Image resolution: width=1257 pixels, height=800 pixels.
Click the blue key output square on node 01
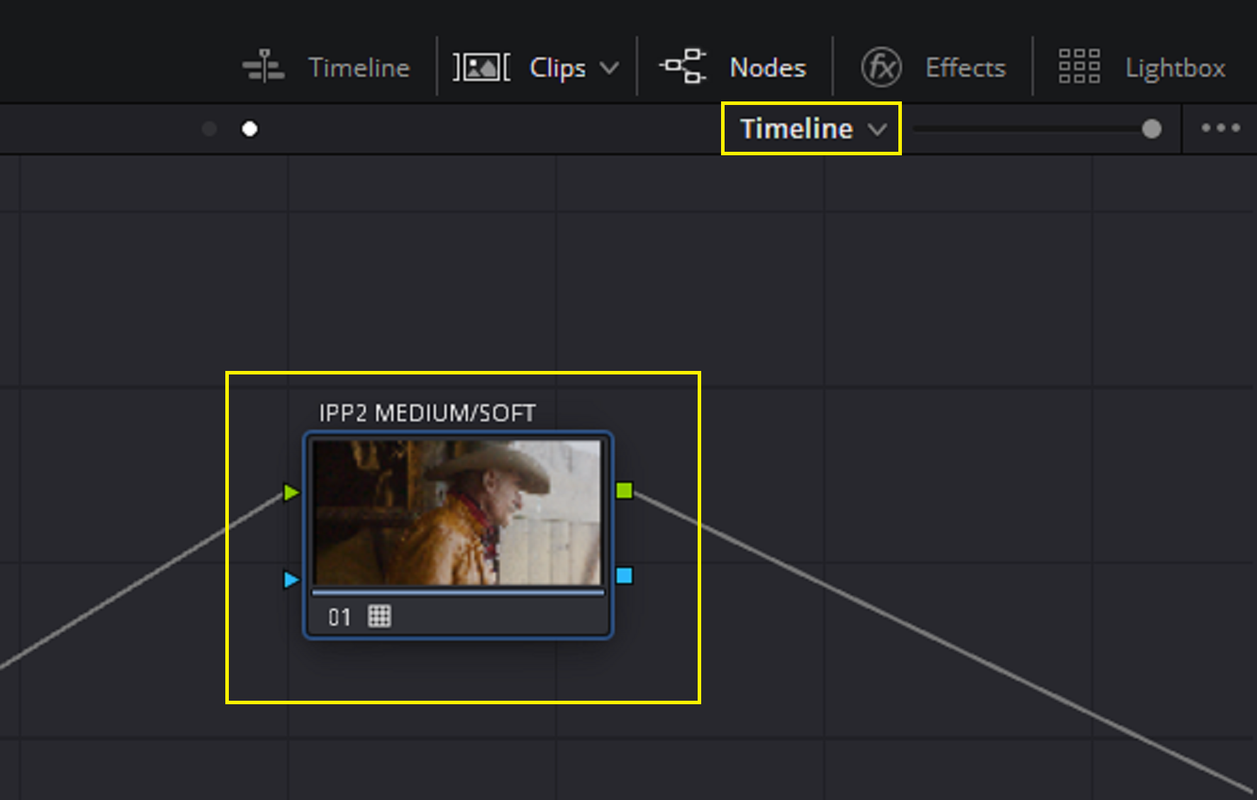pyautogui.click(x=625, y=575)
